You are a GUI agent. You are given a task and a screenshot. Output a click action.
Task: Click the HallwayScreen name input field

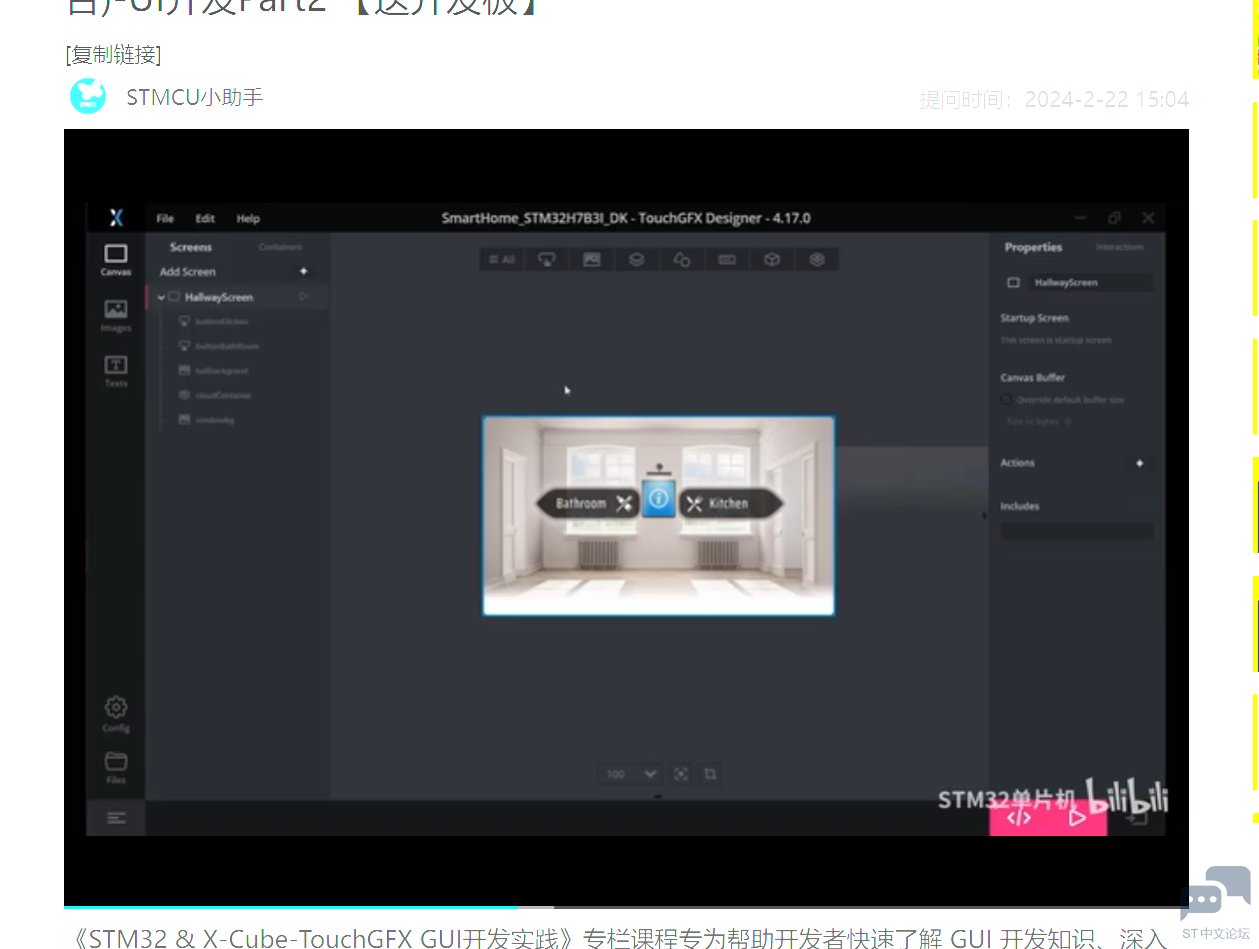pyautogui.click(x=1090, y=283)
